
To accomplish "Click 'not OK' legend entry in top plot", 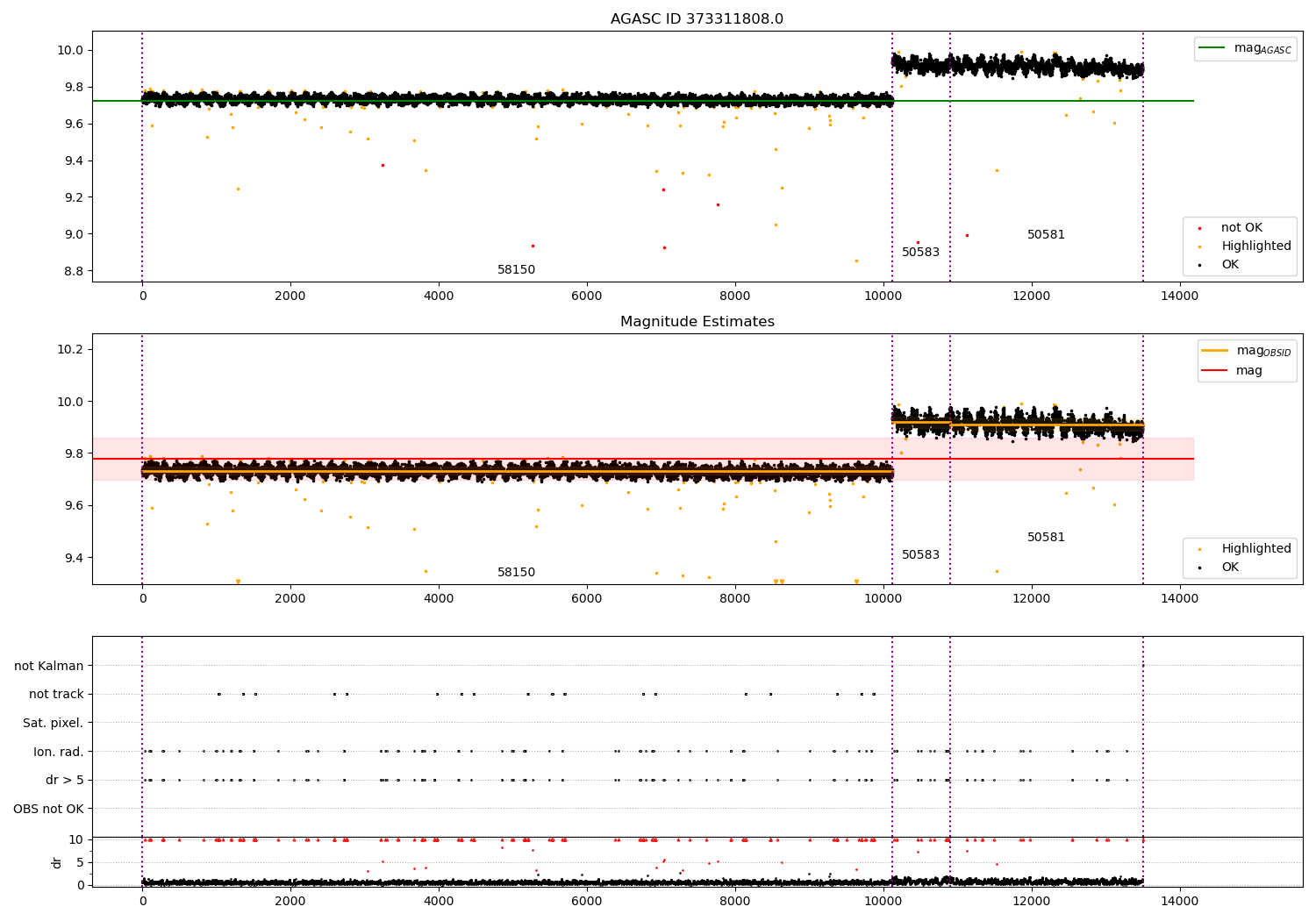I will click(1241, 228).
